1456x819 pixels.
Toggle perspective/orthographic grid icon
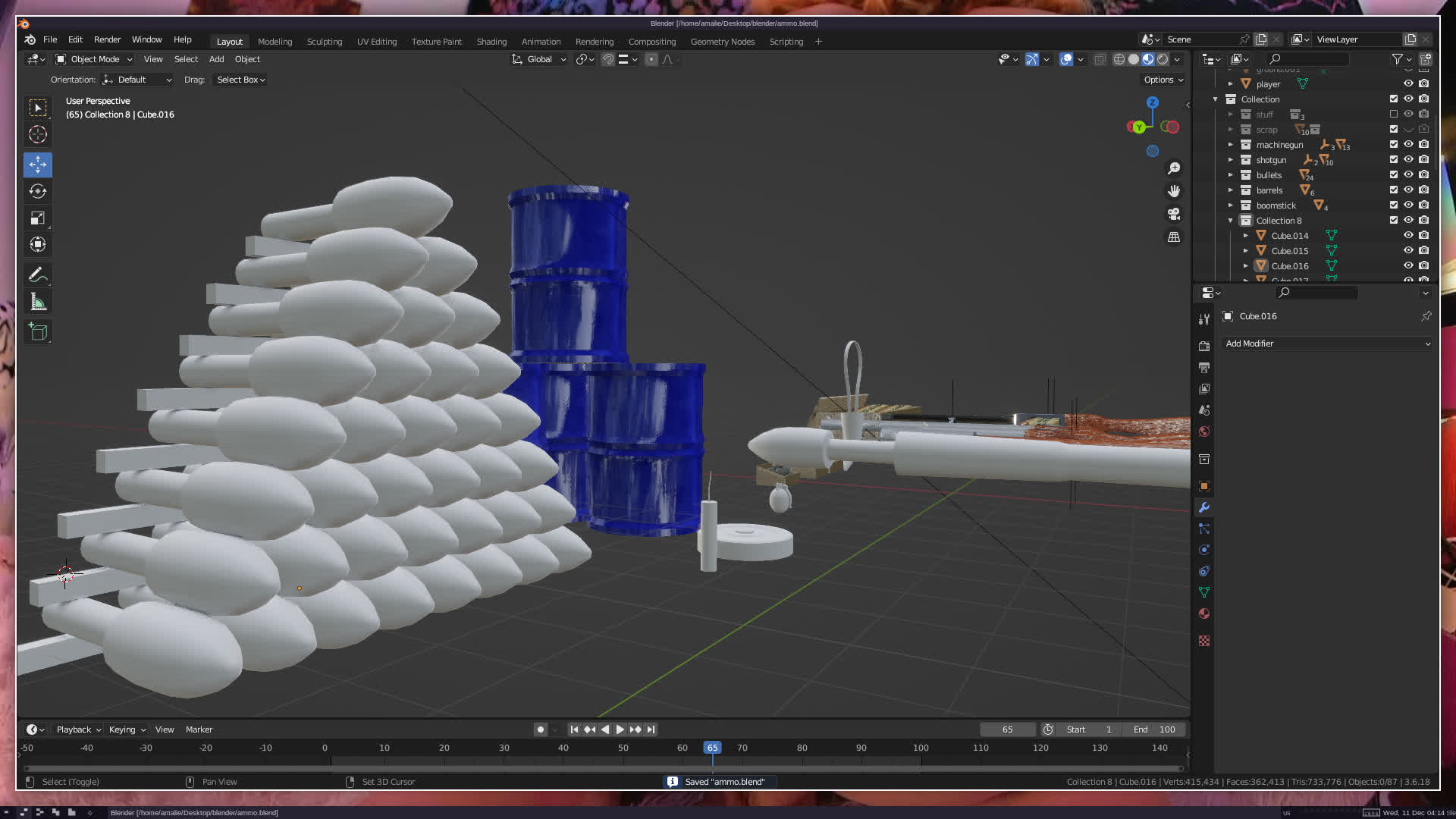coord(1174,237)
